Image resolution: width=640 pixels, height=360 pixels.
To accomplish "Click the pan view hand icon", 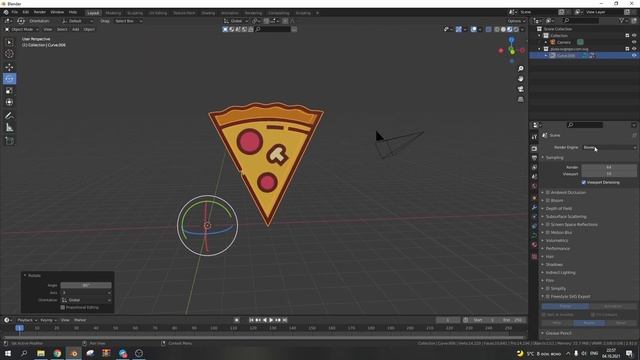I will 520,79.
